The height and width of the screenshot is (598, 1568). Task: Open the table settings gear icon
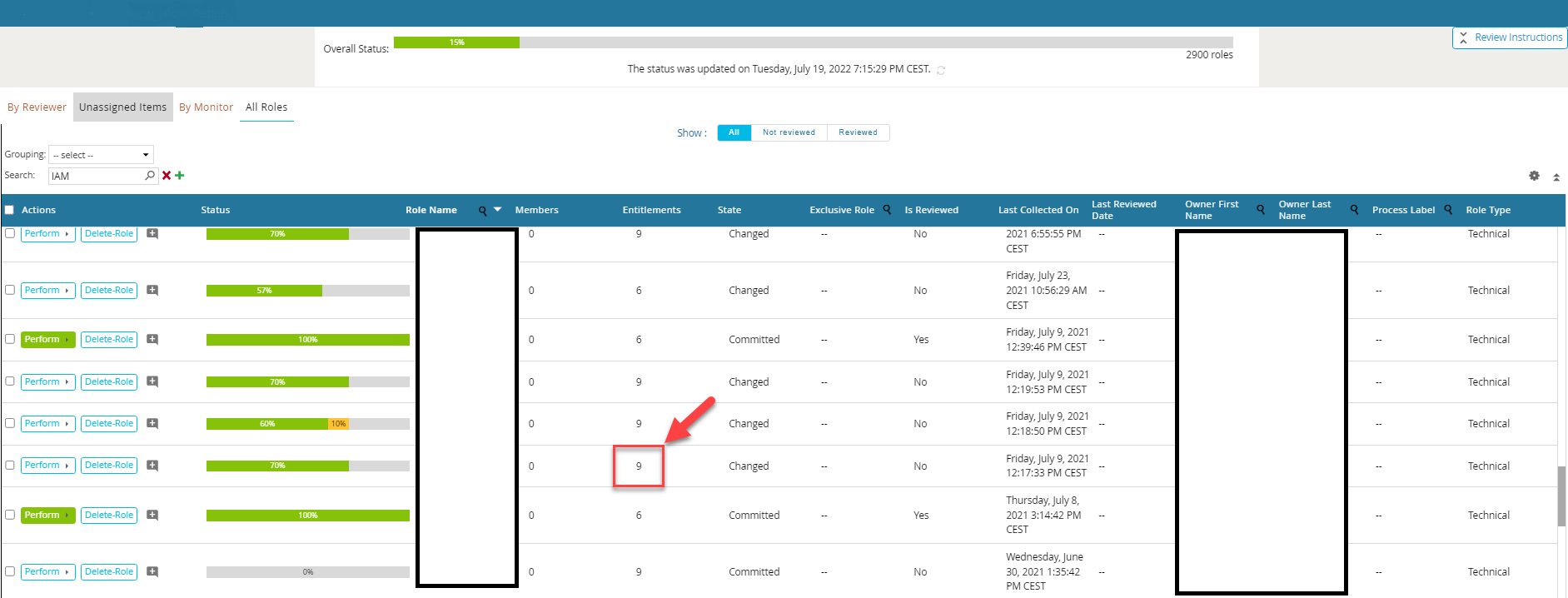[x=1534, y=176]
